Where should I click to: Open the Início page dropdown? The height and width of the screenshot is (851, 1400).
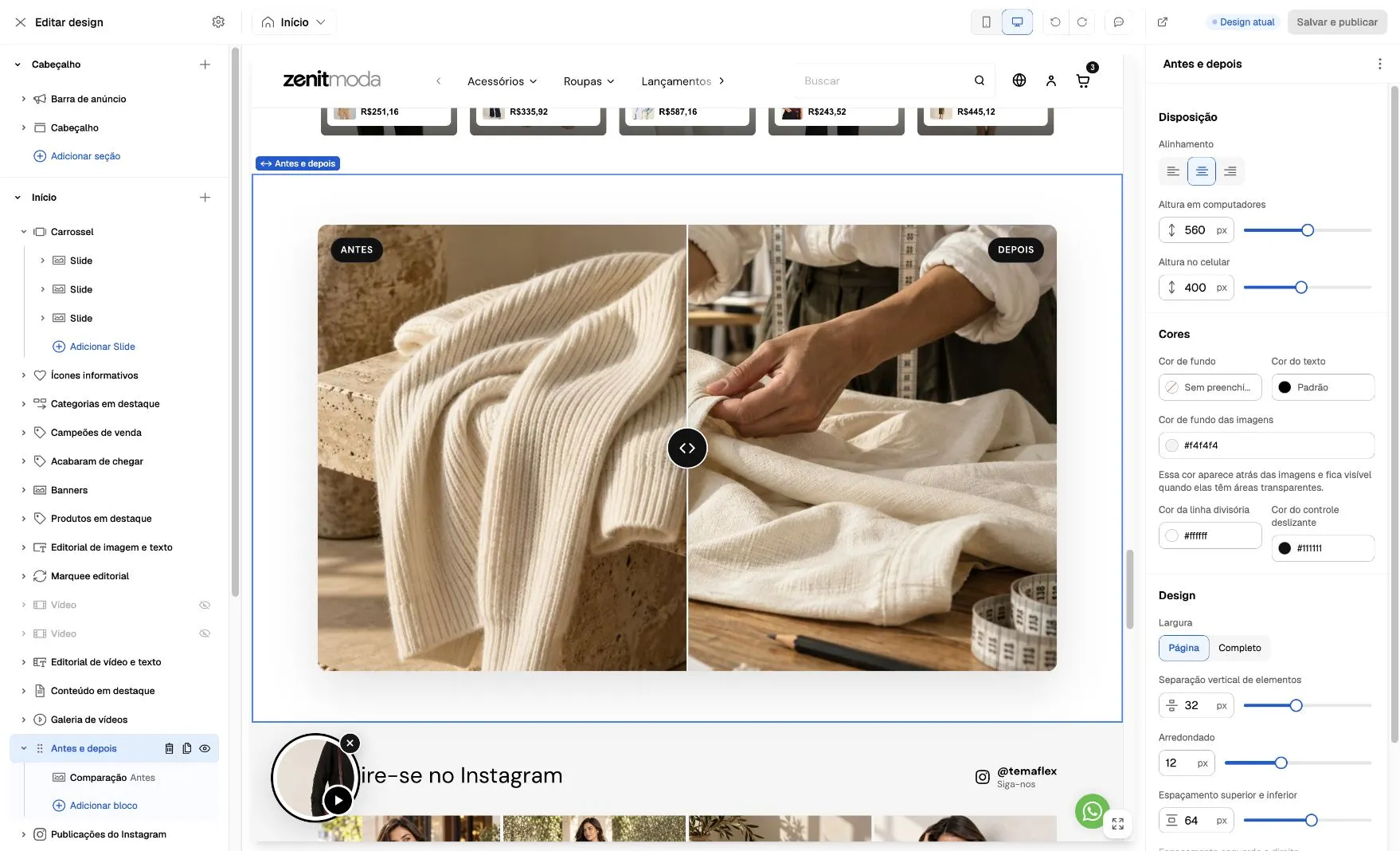pyautogui.click(x=294, y=22)
